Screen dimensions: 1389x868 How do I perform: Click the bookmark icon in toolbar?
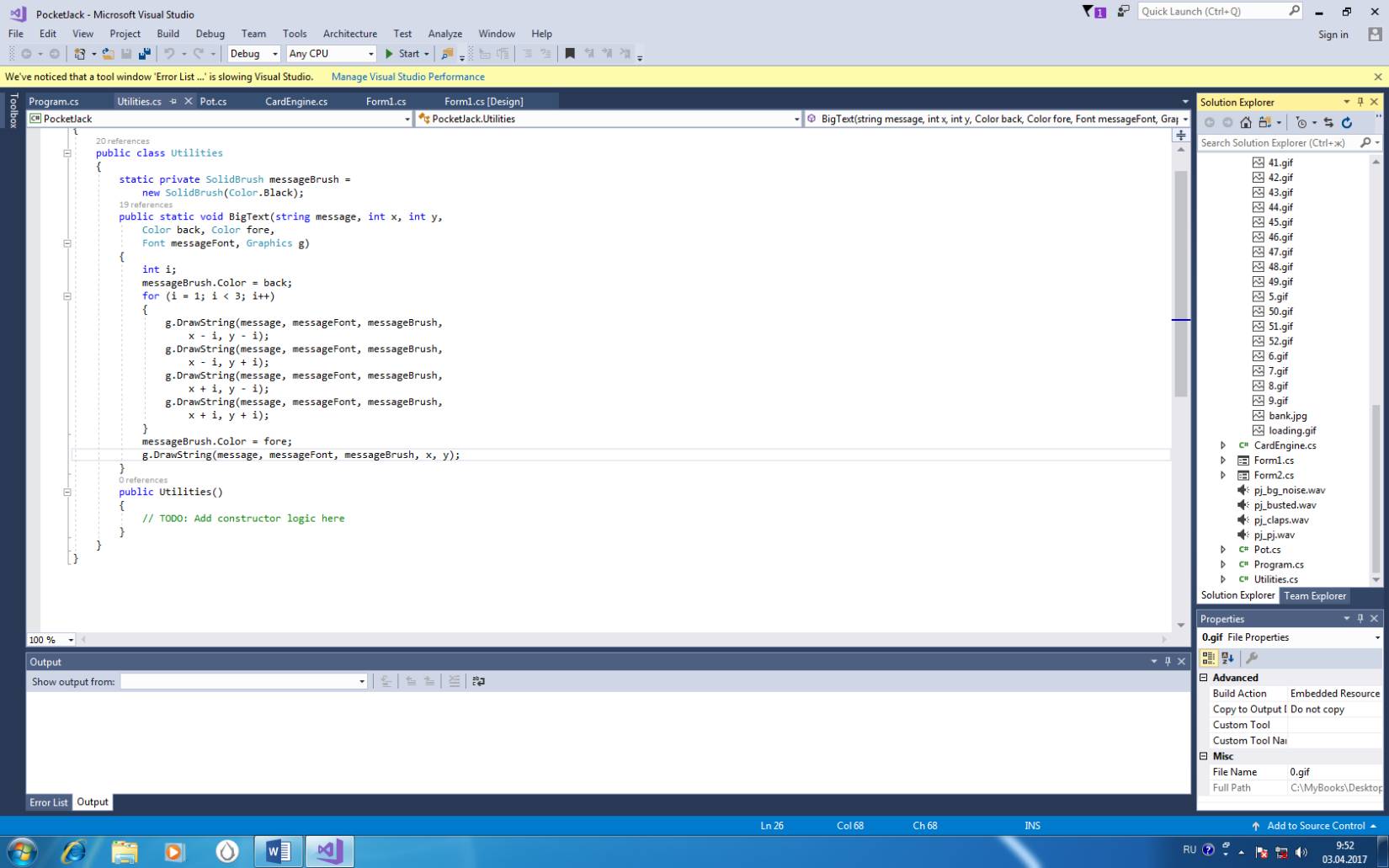[570, 54]
